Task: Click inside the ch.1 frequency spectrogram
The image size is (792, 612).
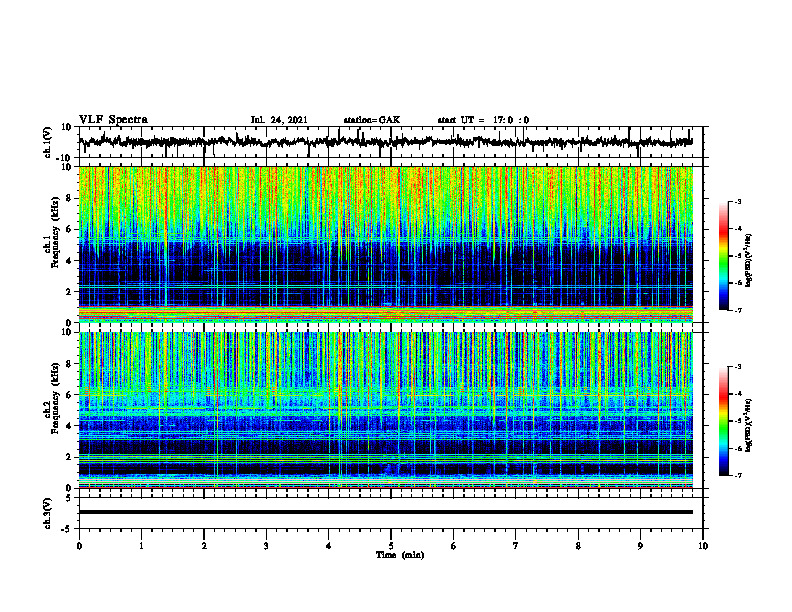Action: [x=386, y=244]
